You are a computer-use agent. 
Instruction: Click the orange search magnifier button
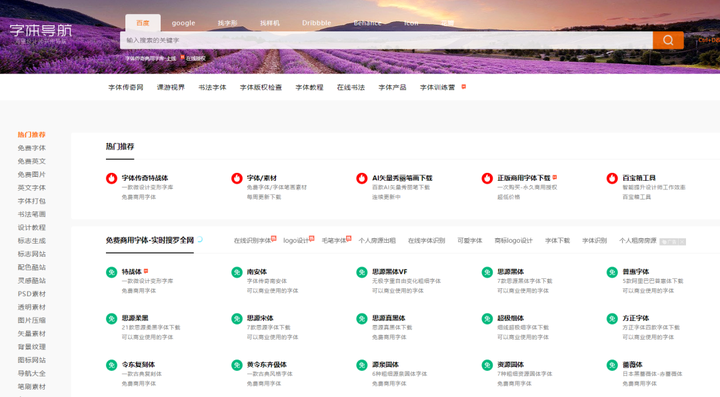[668, 40]
